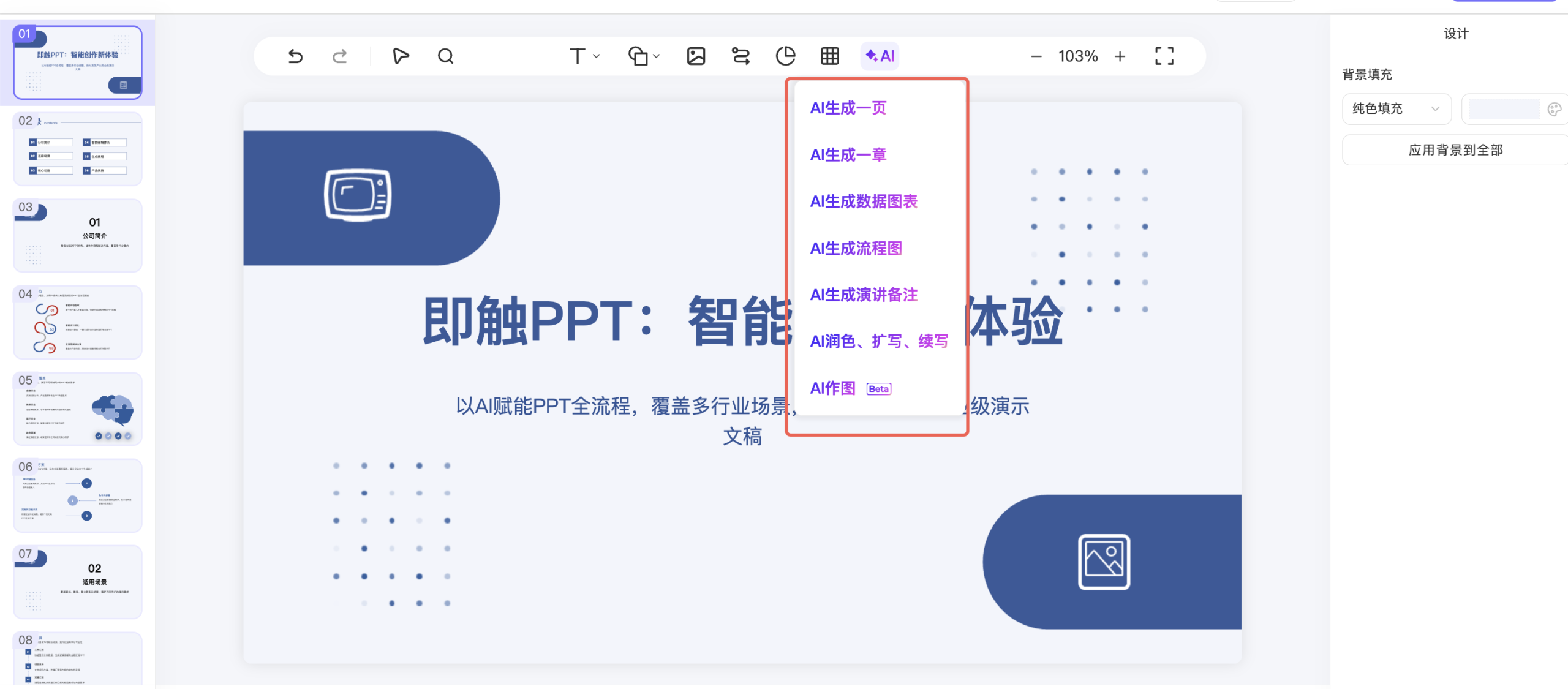The image size is (1568, 689).
Task: Insert a pie chart icon
Action: pos(785,56)
